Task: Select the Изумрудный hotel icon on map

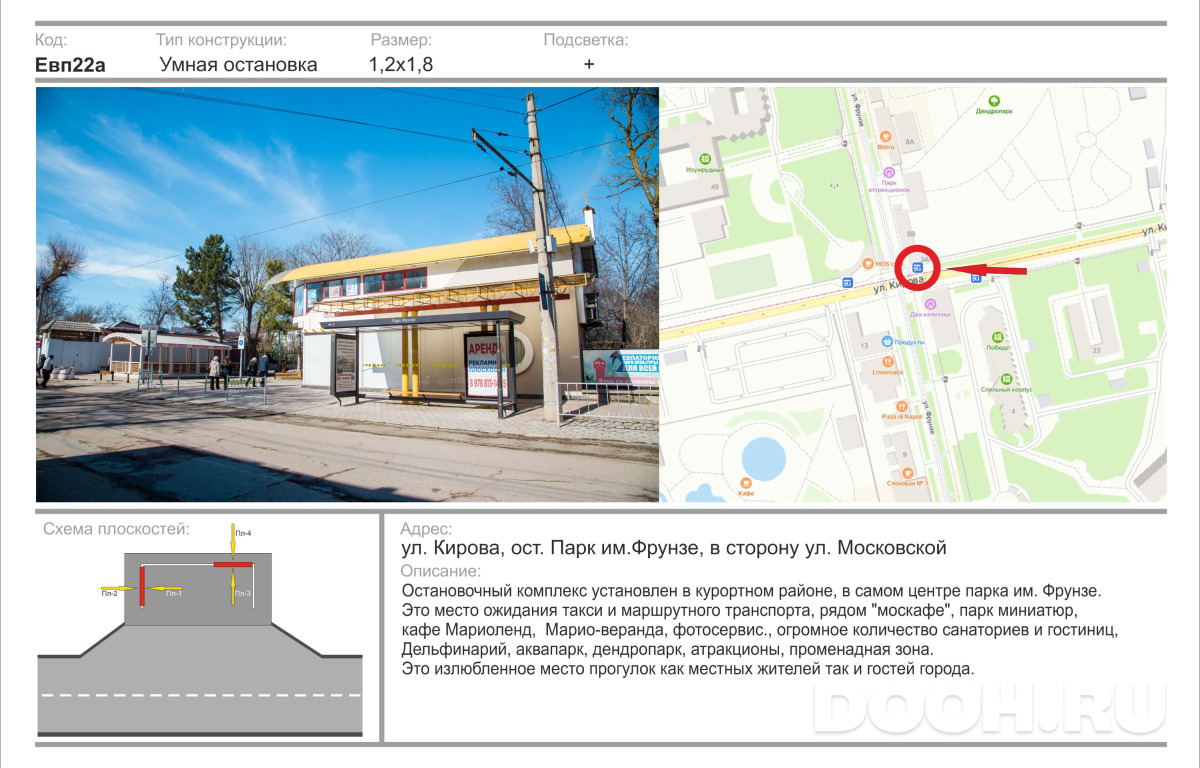Action: (705, 158)
